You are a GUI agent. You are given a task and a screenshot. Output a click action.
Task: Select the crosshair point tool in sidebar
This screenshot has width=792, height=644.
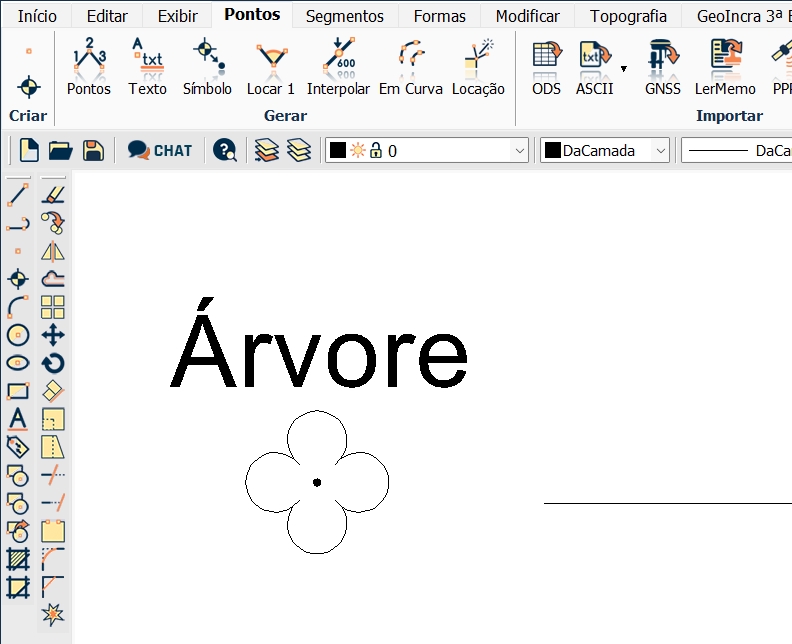[18, 279]
